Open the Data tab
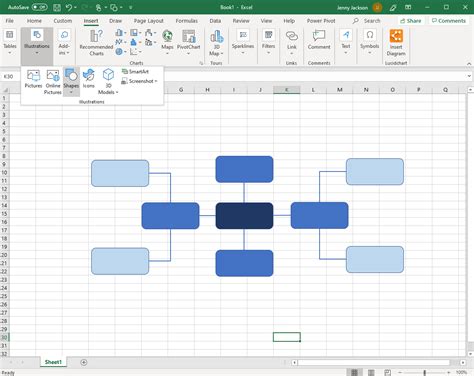Viewport: 474px width, 376px height. [x=215, y=21]
